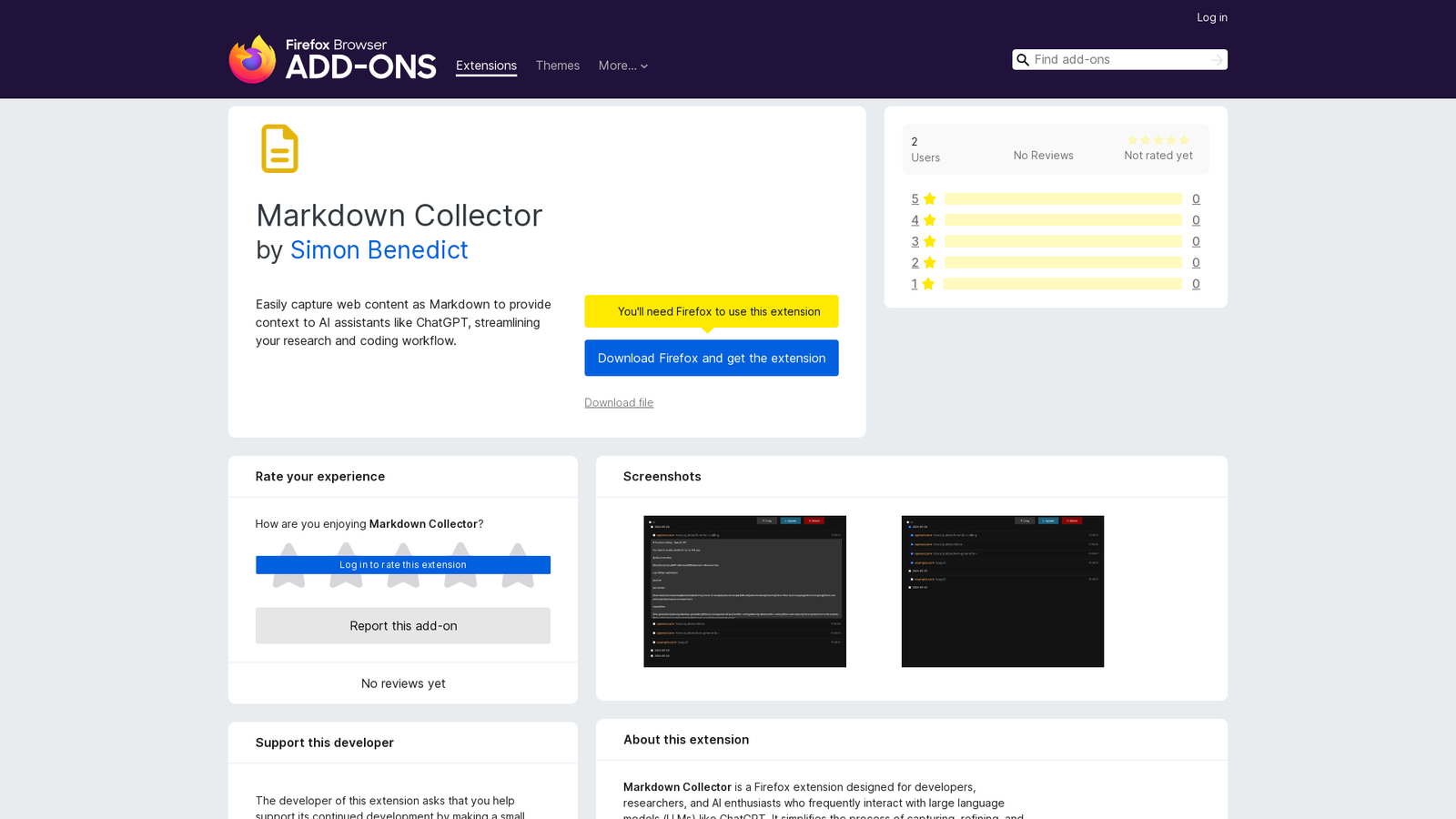Click the count 0 for 5 stars
This screenshot has width=1456, height=819.
click(x=1196, y=199)
